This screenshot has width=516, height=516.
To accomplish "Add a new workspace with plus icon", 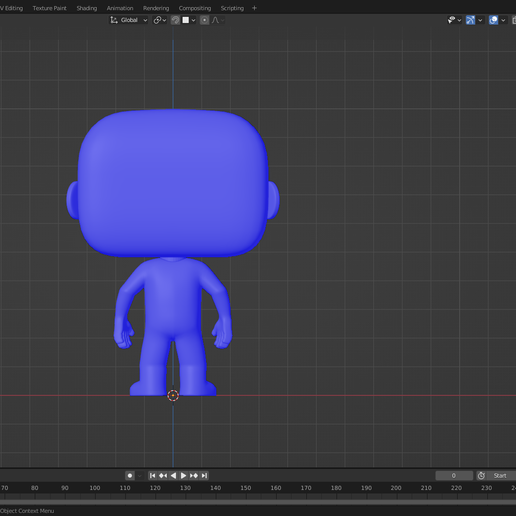I will point(254,8).
